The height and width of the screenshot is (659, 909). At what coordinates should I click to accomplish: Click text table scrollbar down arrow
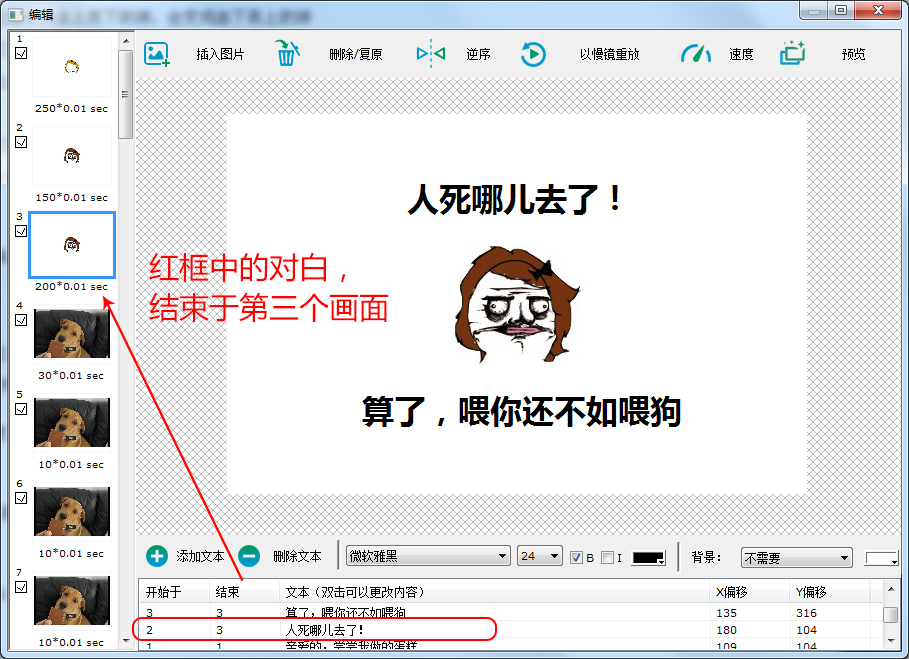890,640
